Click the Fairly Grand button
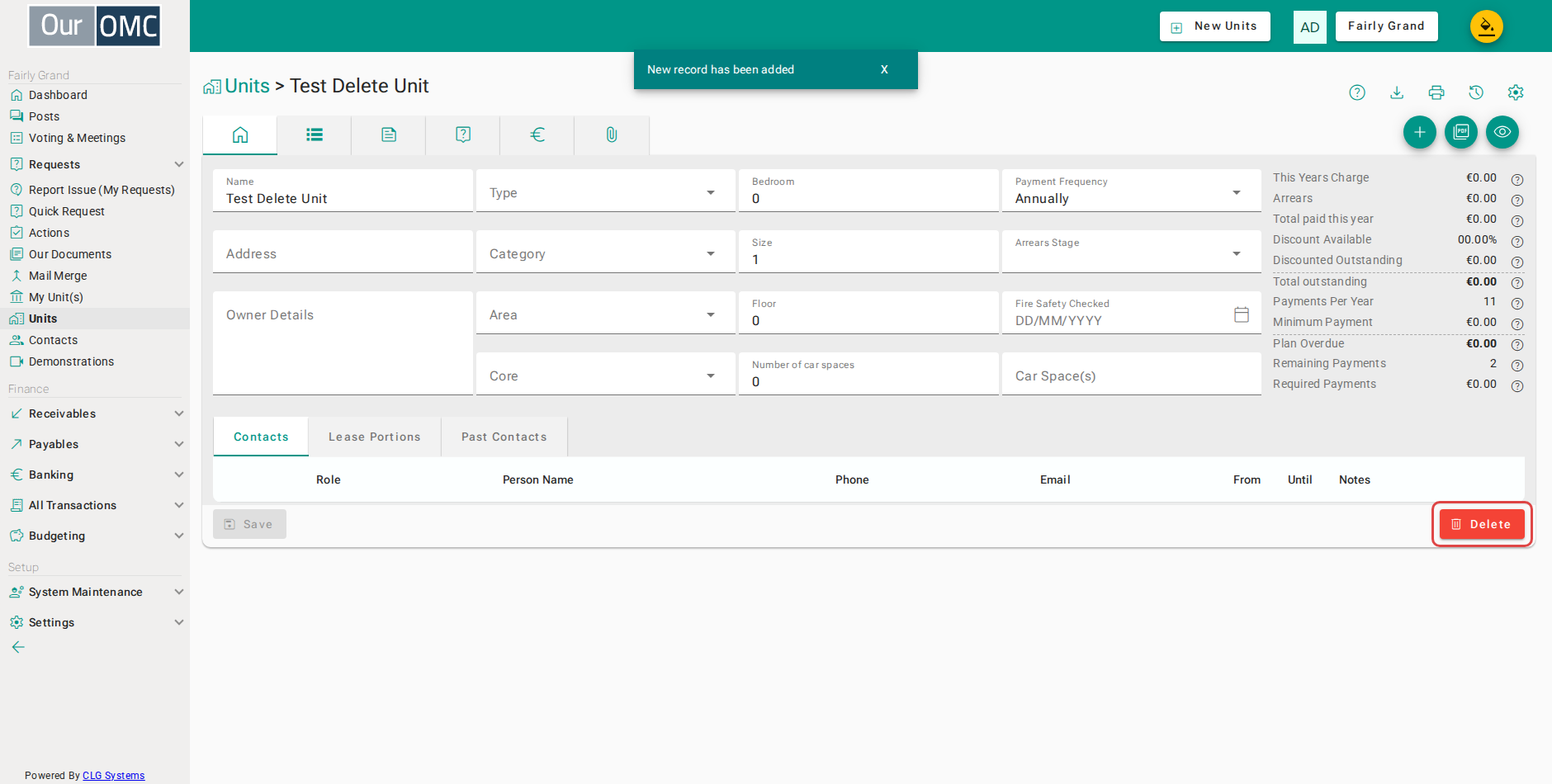This screenshot has height=784, width=1552. click(1387, 26)
